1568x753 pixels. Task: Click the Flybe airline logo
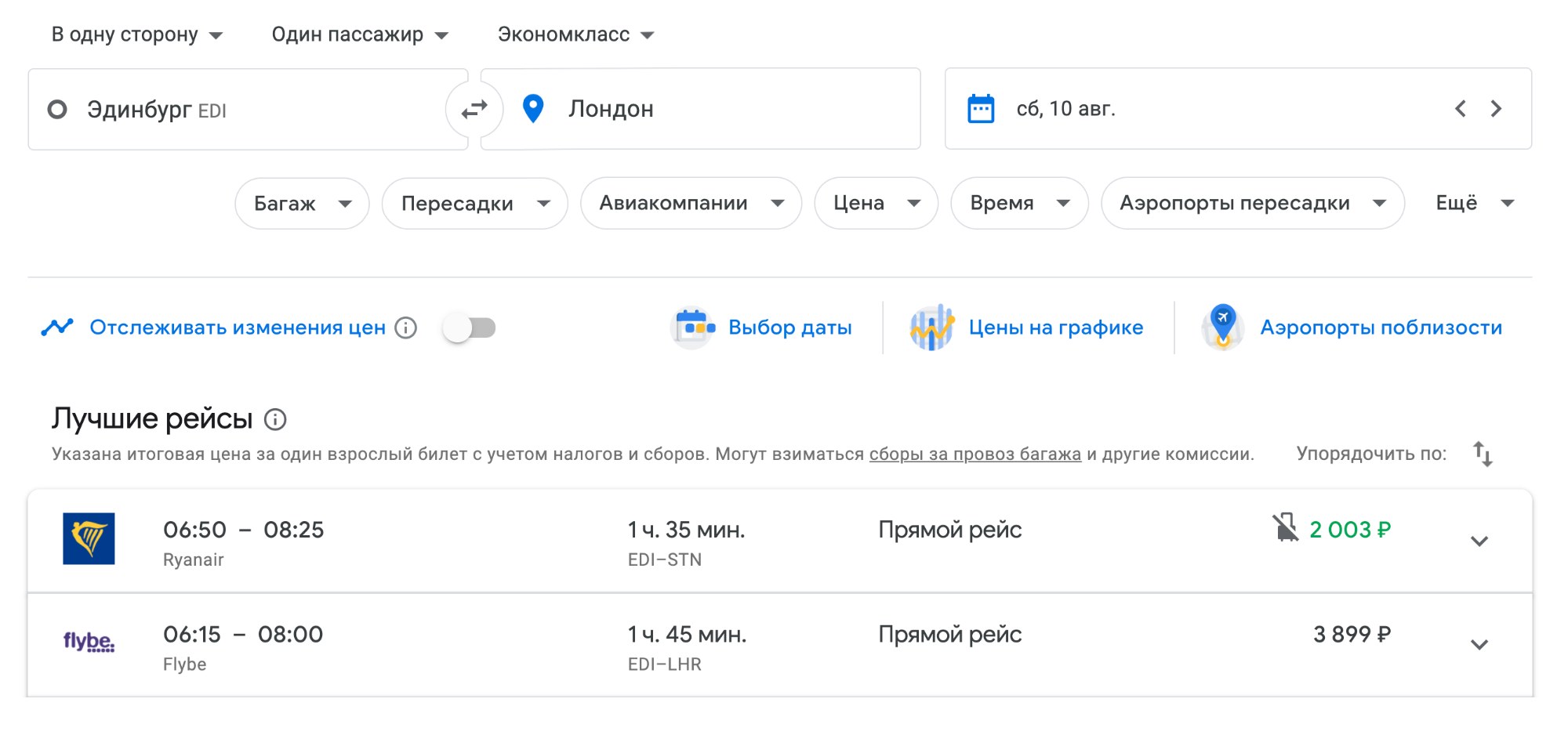click(89, 643)
